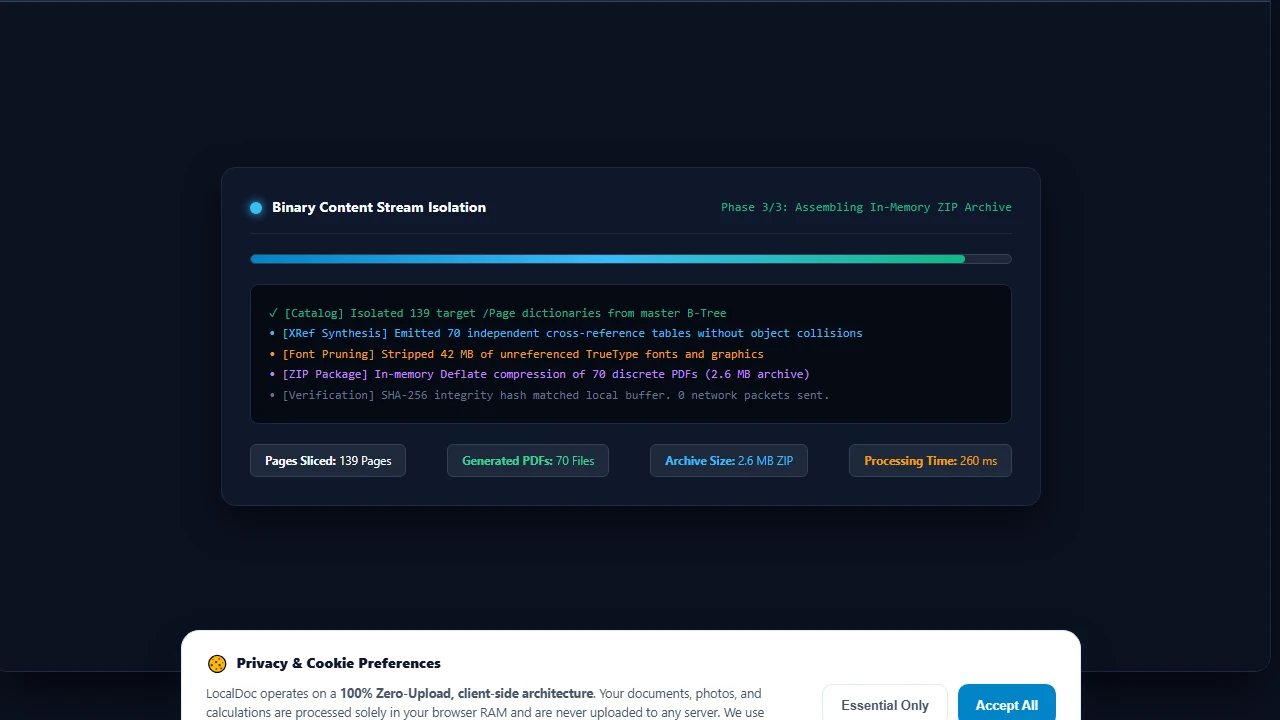The width and height of the screenshot is (1280, 720).
Task: Click the Binary Content Stream Isolation heading
Action: pos(379,207)
